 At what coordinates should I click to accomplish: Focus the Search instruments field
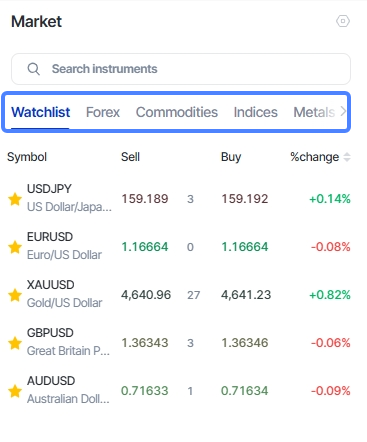tap(181, 69)
